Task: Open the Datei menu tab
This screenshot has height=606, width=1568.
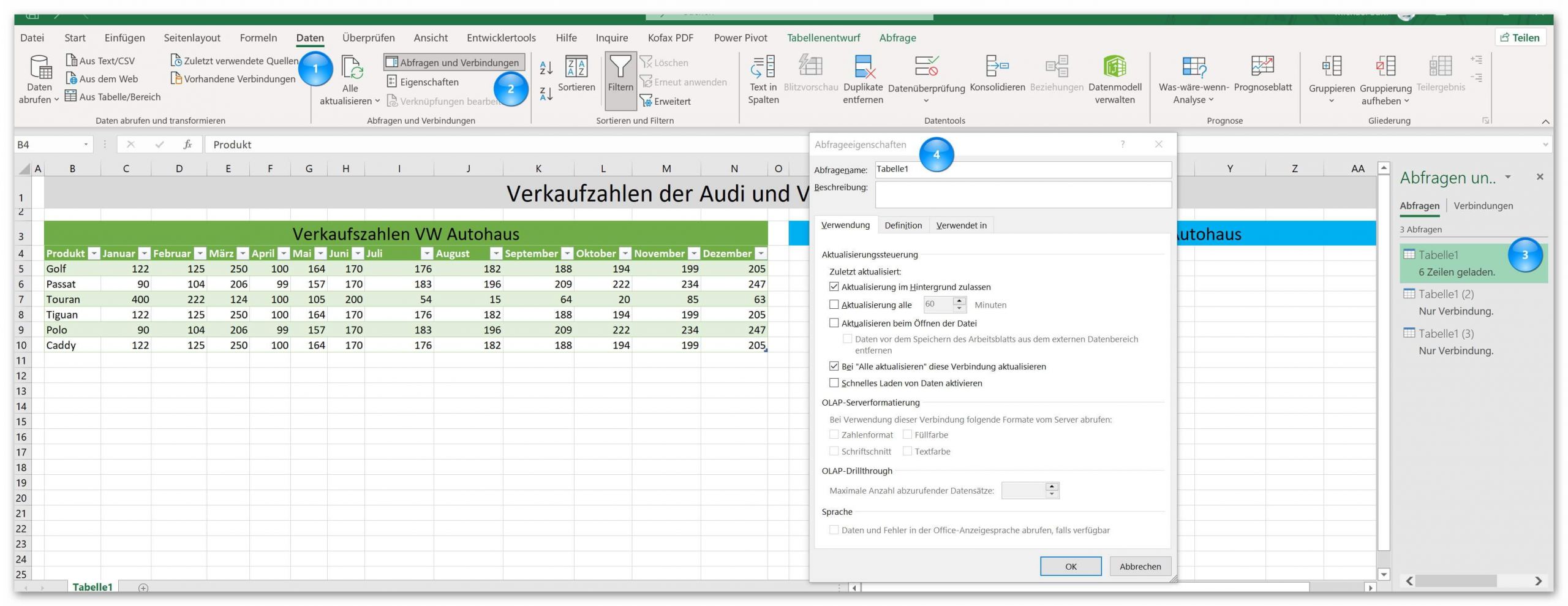Action: point(32,38)
